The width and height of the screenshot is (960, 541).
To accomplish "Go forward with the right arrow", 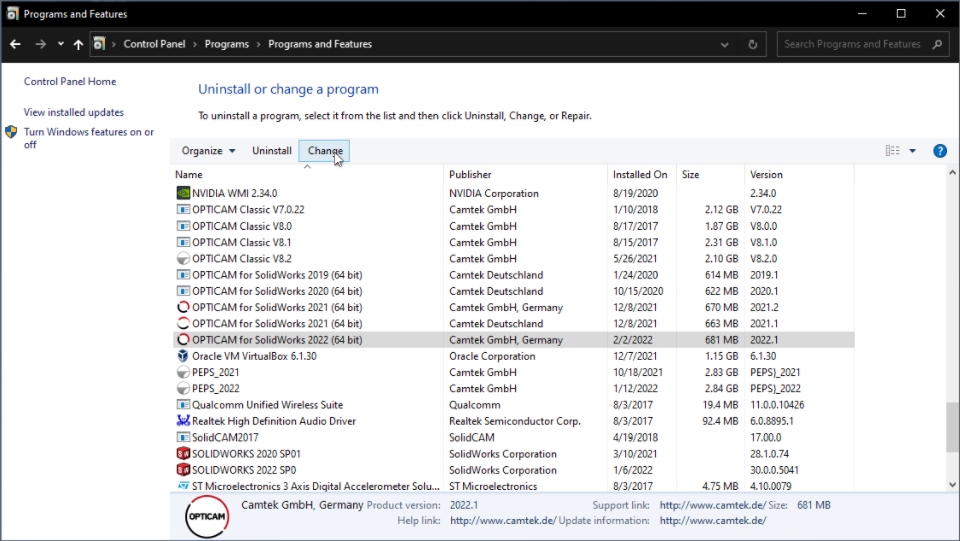I will coord(40,44).
